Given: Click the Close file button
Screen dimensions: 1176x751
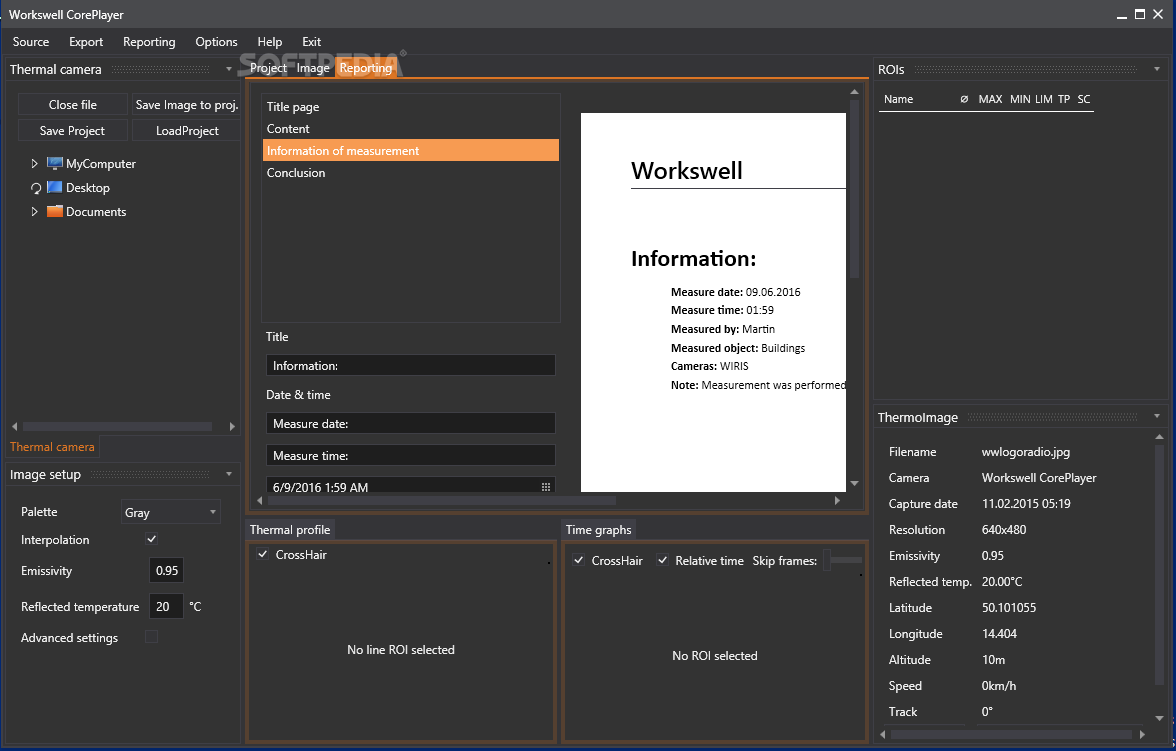Looking at the screenshot, I should tap(73, 105).
